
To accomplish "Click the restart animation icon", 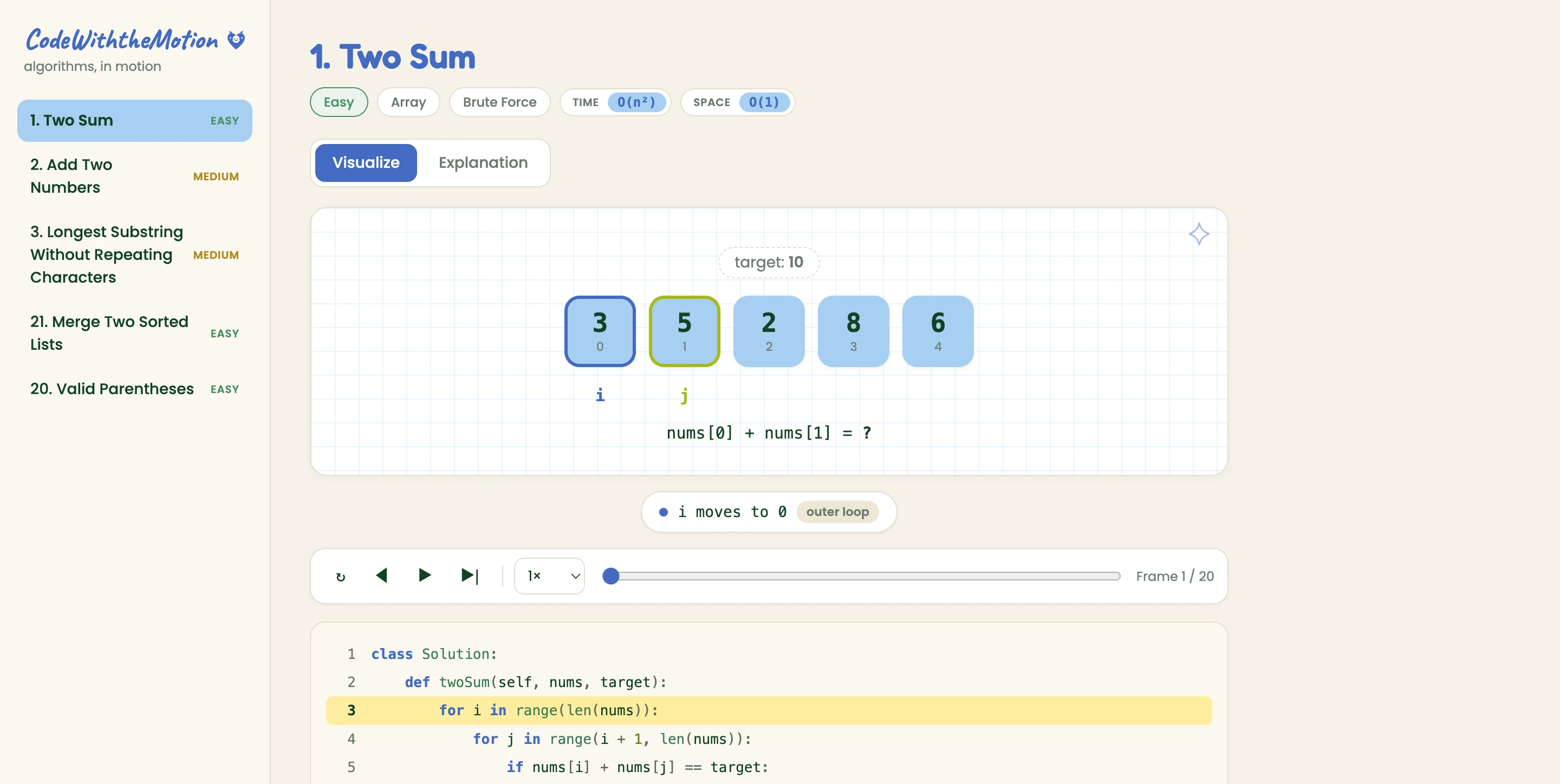I will coord(340,576).
